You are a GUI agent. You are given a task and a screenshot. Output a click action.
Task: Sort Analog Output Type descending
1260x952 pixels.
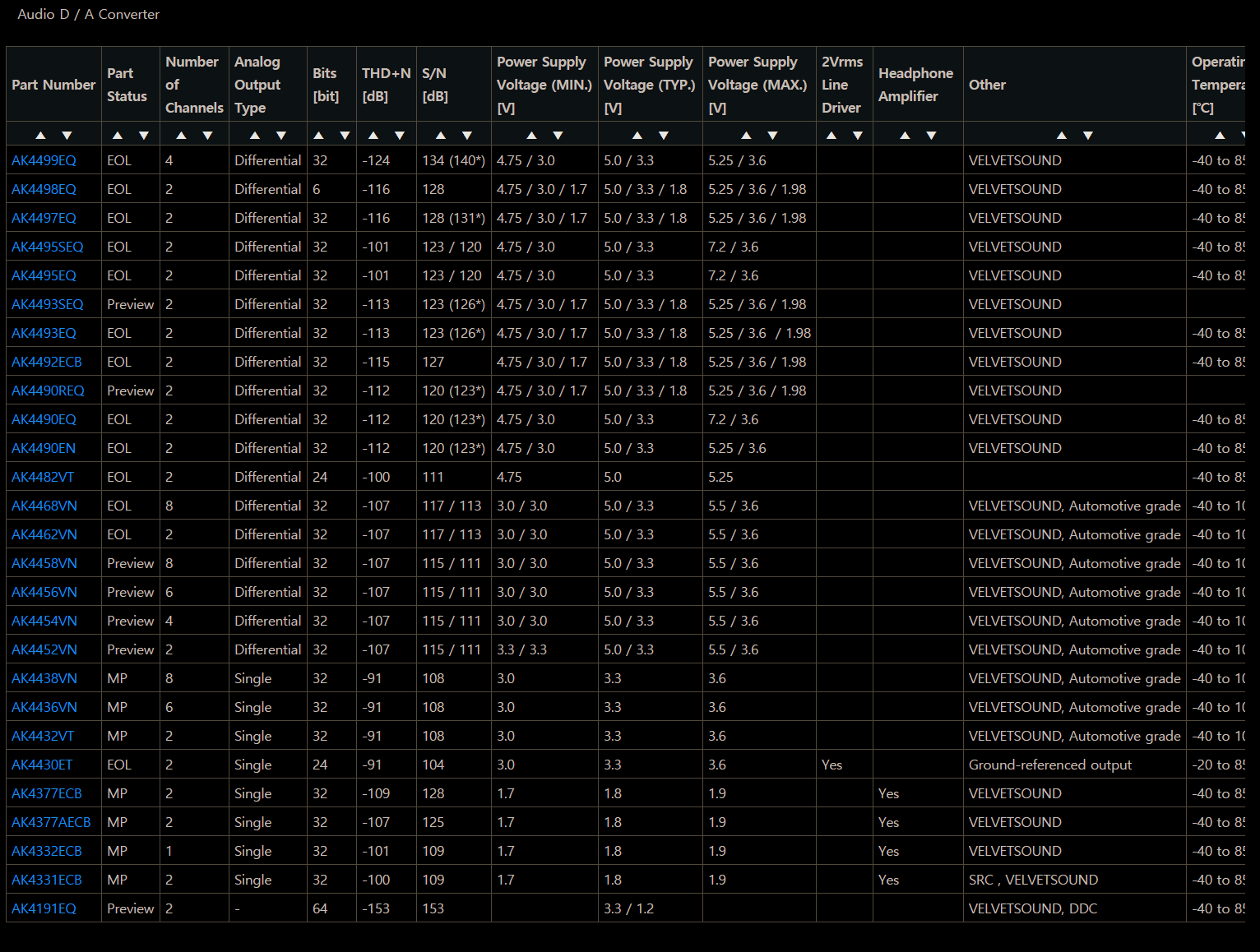coord(281,136)
